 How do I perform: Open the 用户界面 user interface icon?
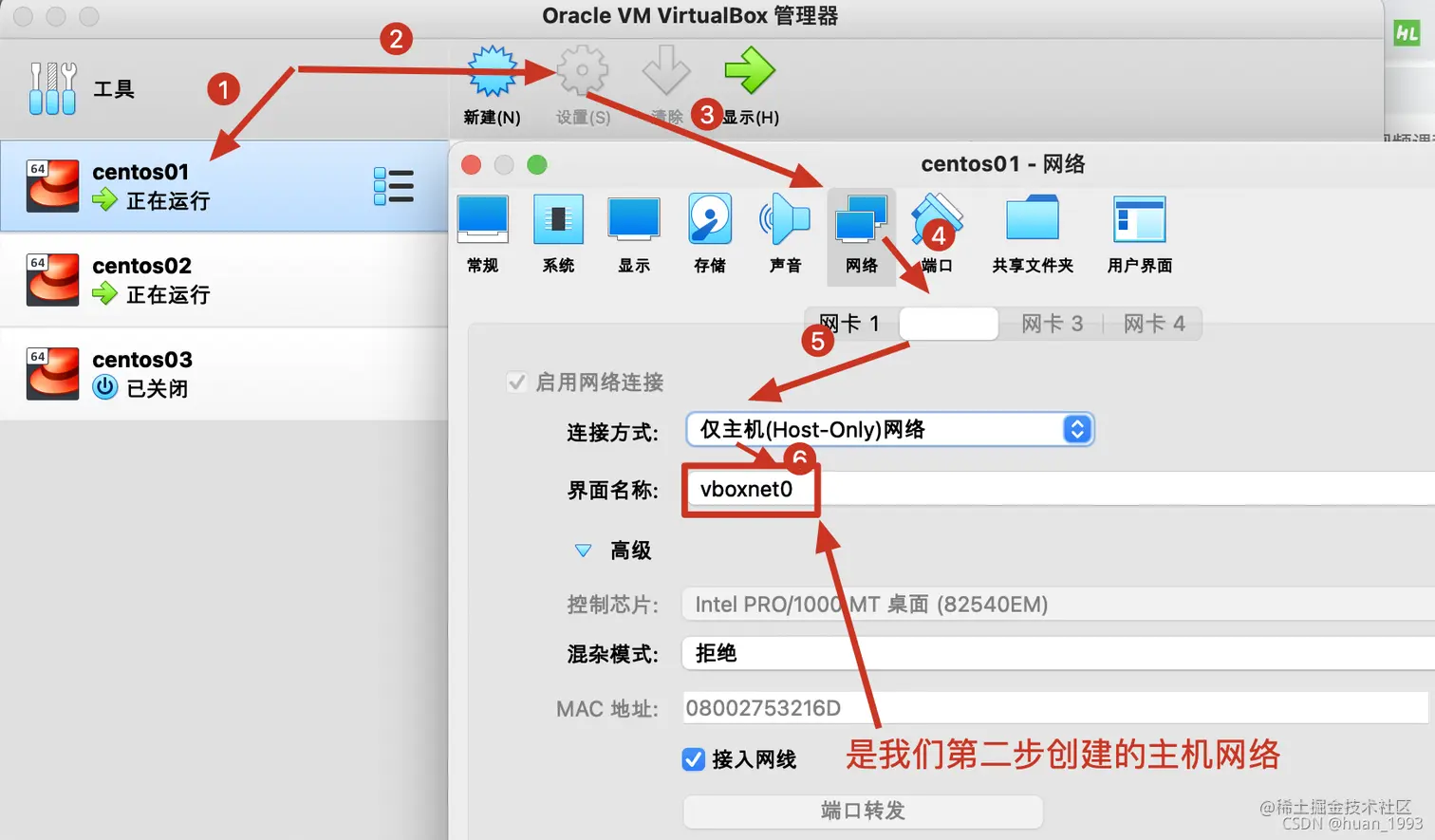pyautogui.click(x=1139, y=219)
